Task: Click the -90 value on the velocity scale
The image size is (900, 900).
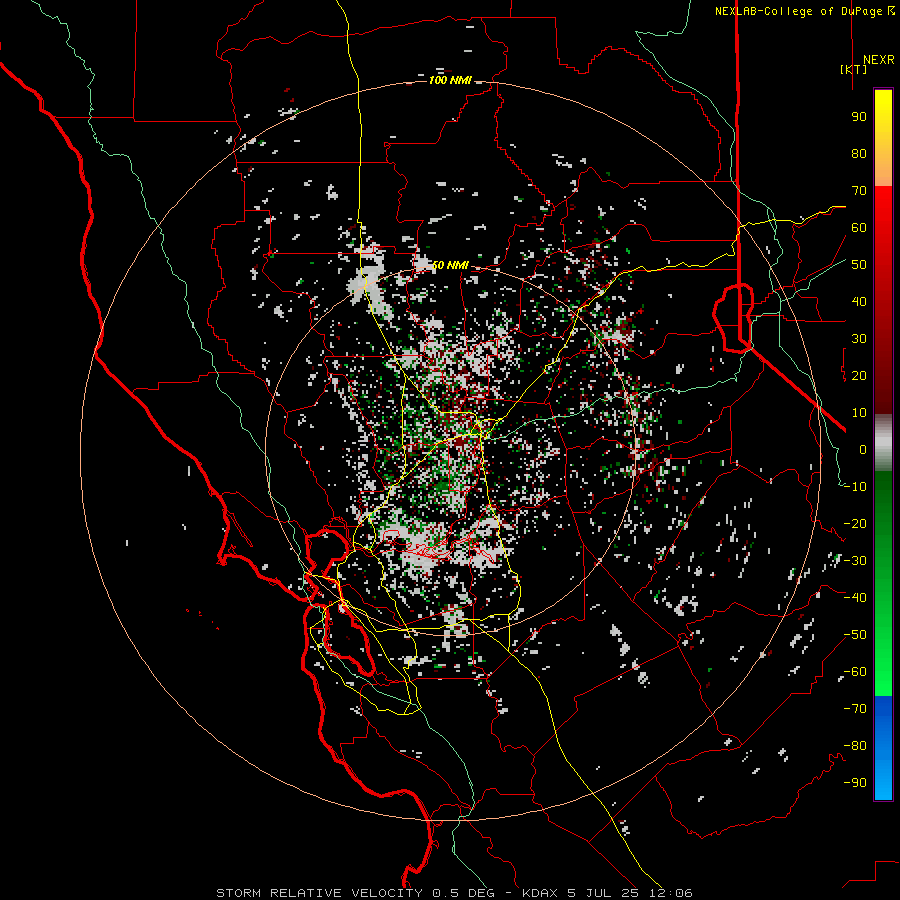Action: 855,783
